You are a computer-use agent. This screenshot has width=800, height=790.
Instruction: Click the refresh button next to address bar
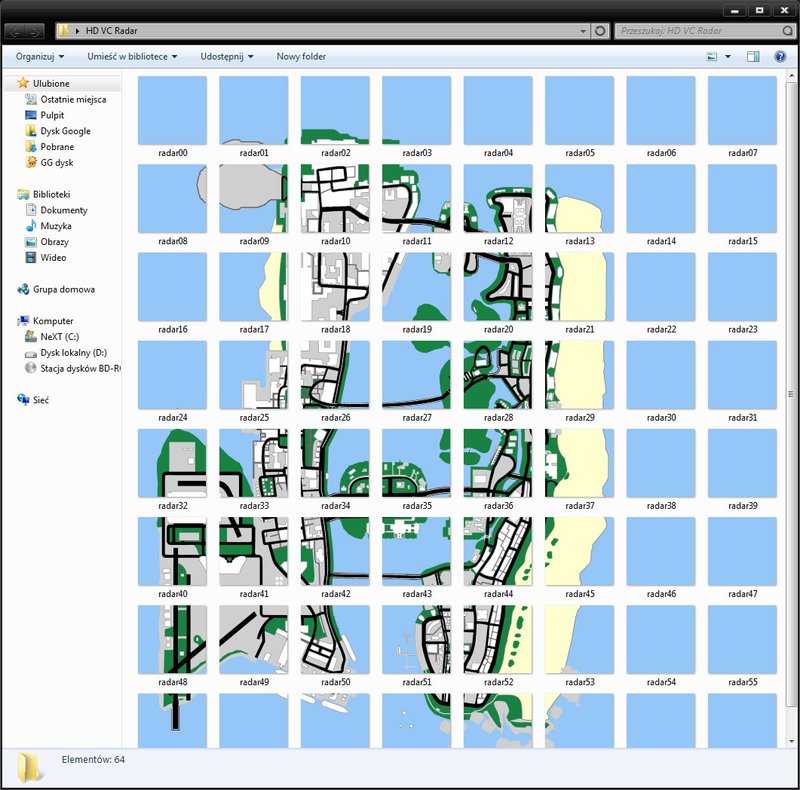pyautogui.click(x=600, y=31)
